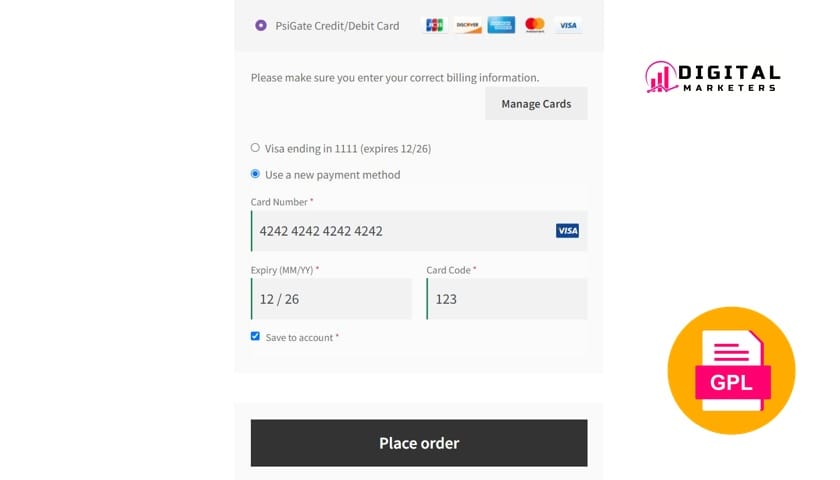The height and width of the screenshot is (480, 840).
Task: Click the orange GPL file badge
Action: (731, 370)
